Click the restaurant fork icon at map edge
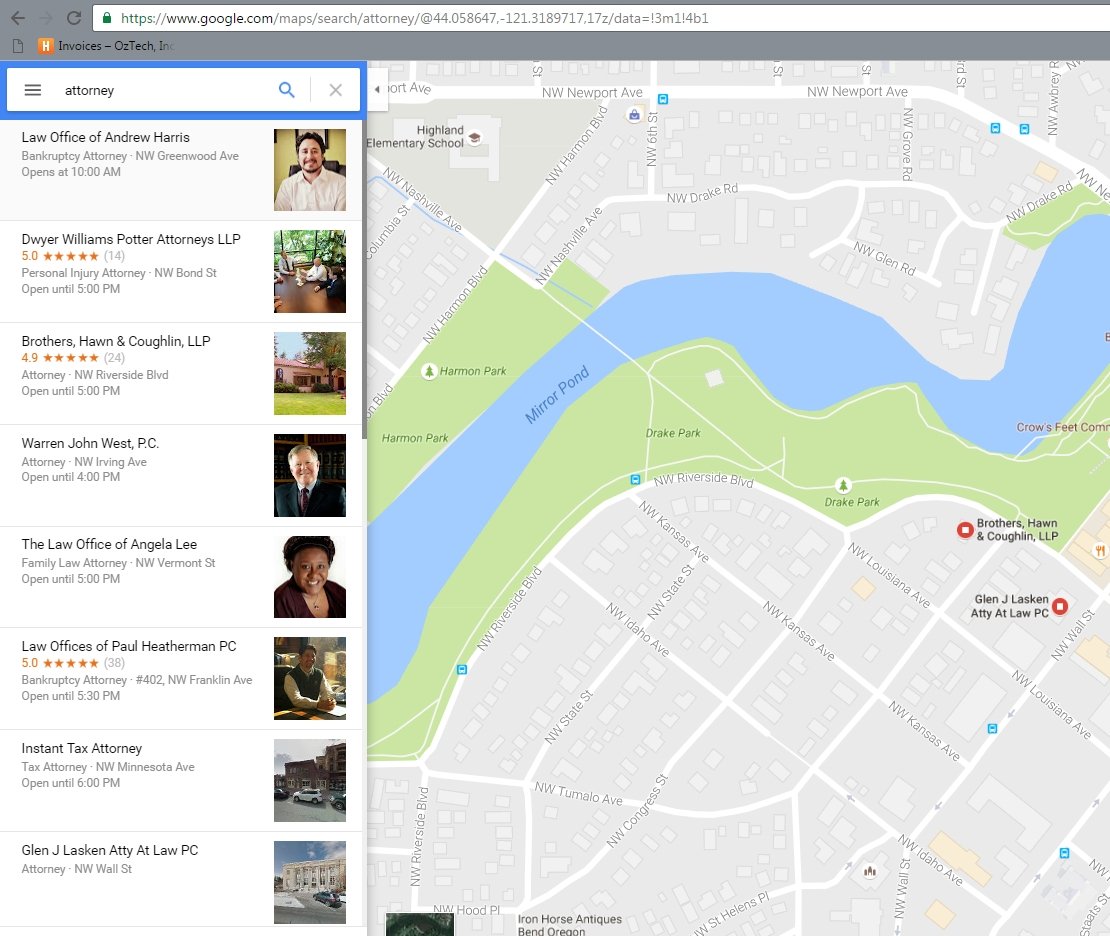Image resolution: width=1110 pixels, height=936 pixels. pos(1099,549)
